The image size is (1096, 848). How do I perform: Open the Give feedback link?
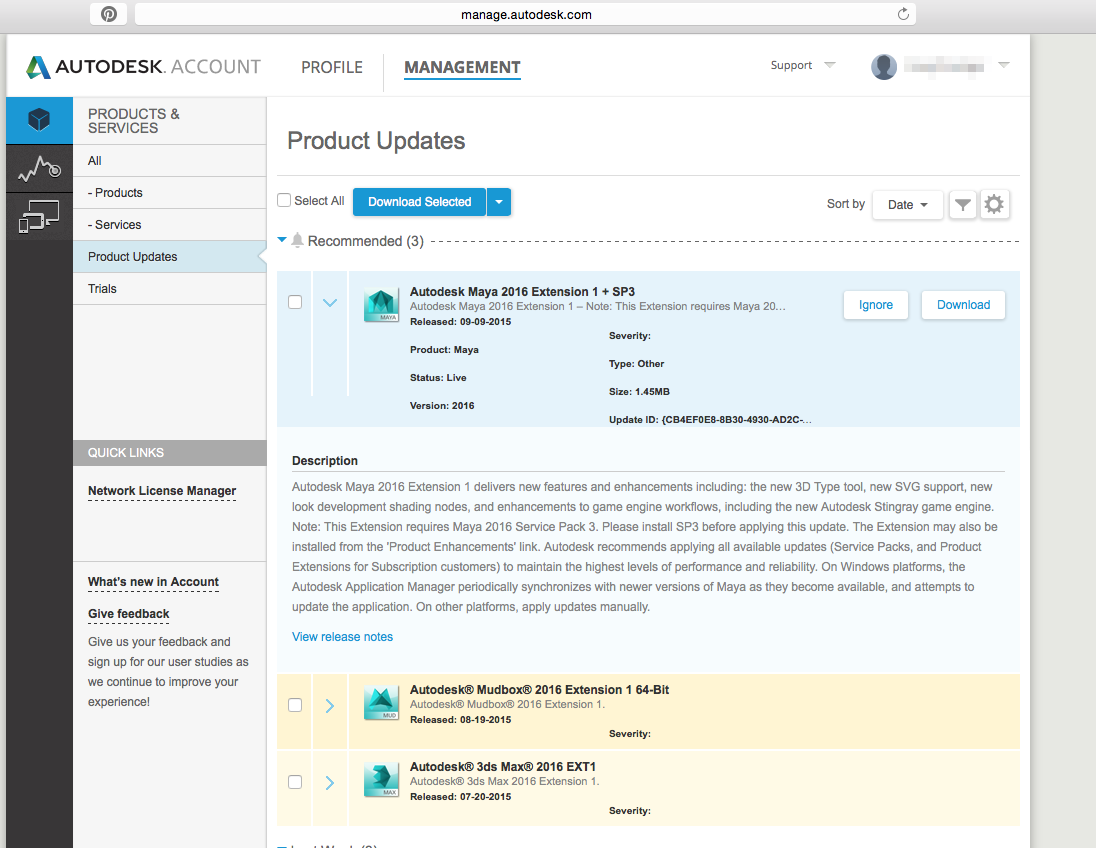[129, 614]
